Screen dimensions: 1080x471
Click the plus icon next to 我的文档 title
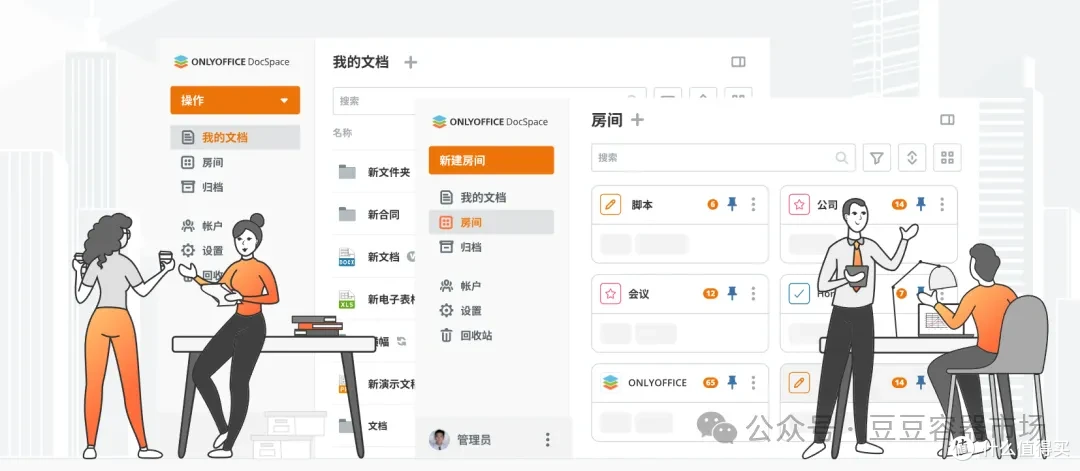click(x=411, y=63)
